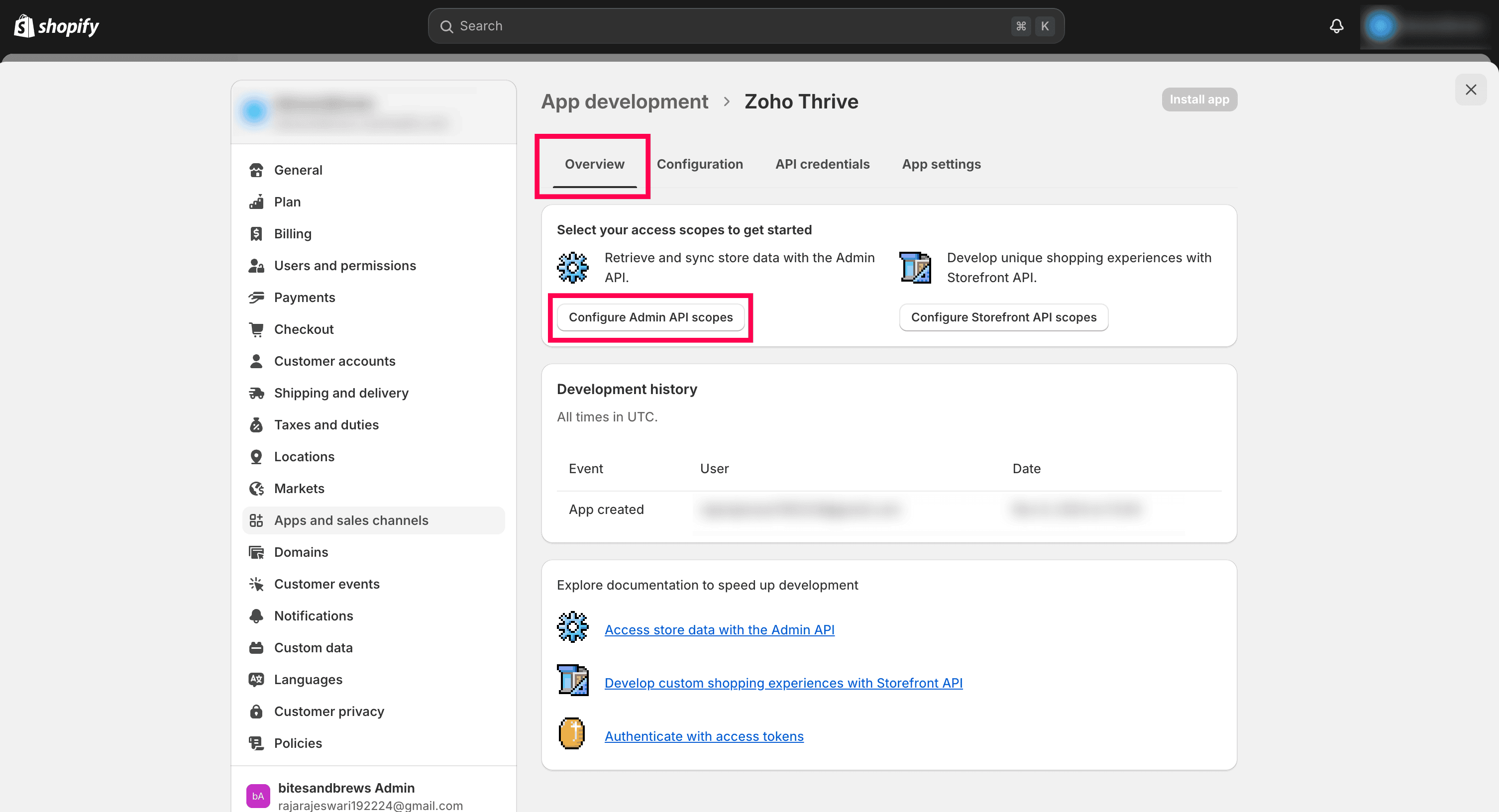Viewport: 1499px width, 812px height.
Task: Switch to the Configuration tab
Action: click(x=700, y=163)
